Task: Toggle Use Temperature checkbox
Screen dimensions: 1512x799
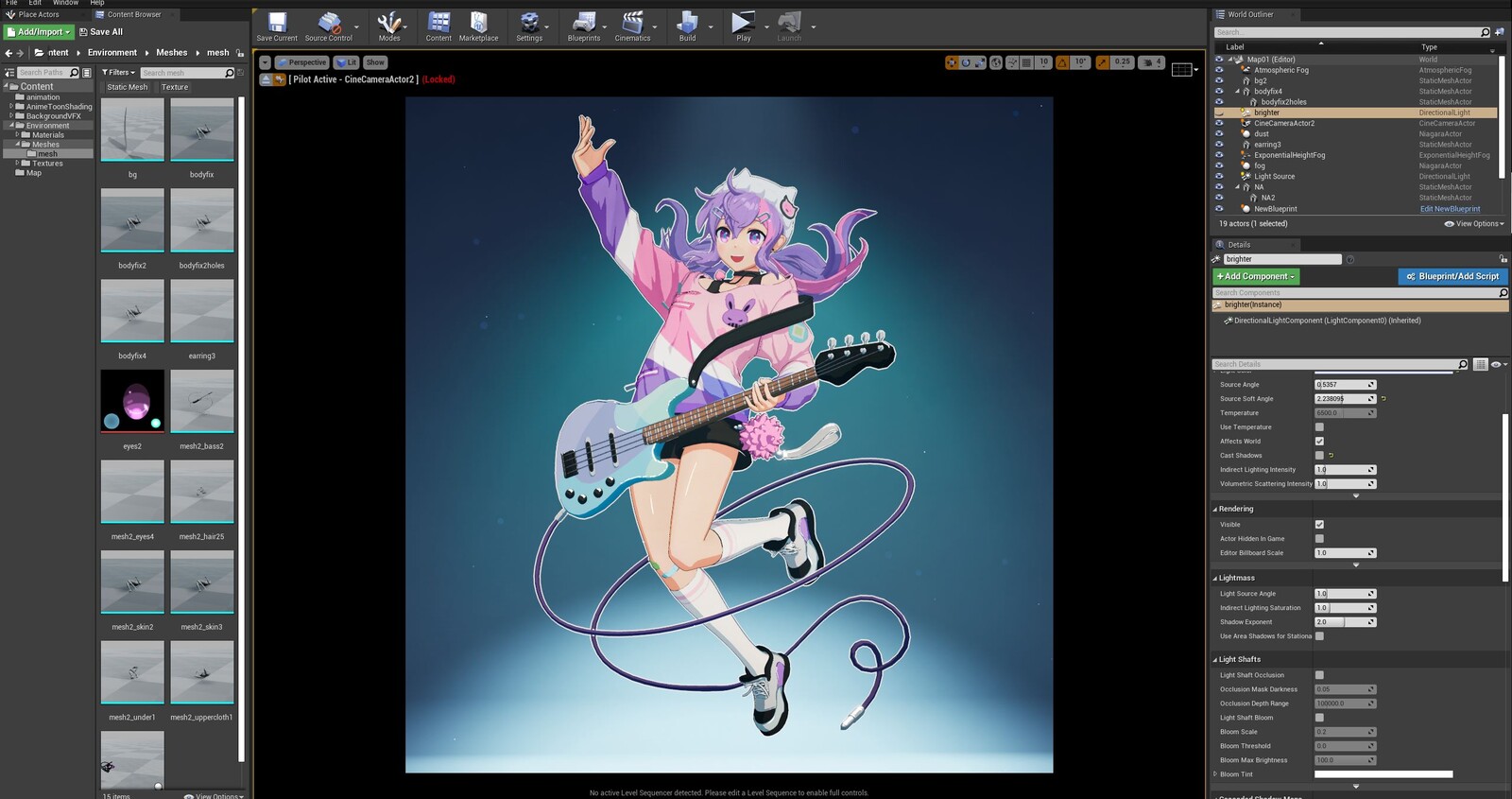Action: click(x=1319, y=427)
